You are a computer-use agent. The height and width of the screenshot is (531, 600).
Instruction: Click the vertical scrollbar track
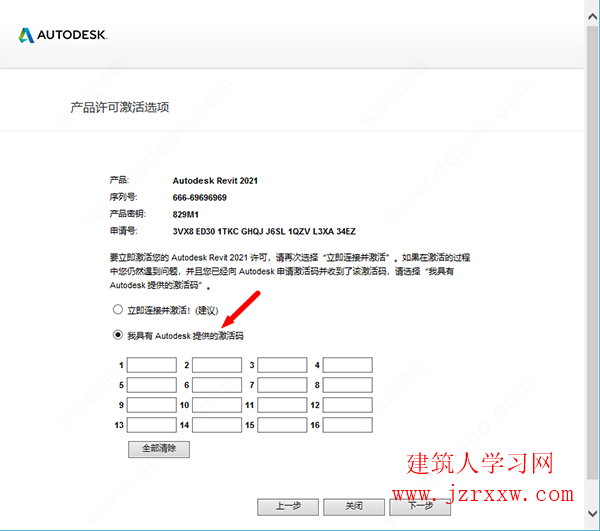[592, 252]
